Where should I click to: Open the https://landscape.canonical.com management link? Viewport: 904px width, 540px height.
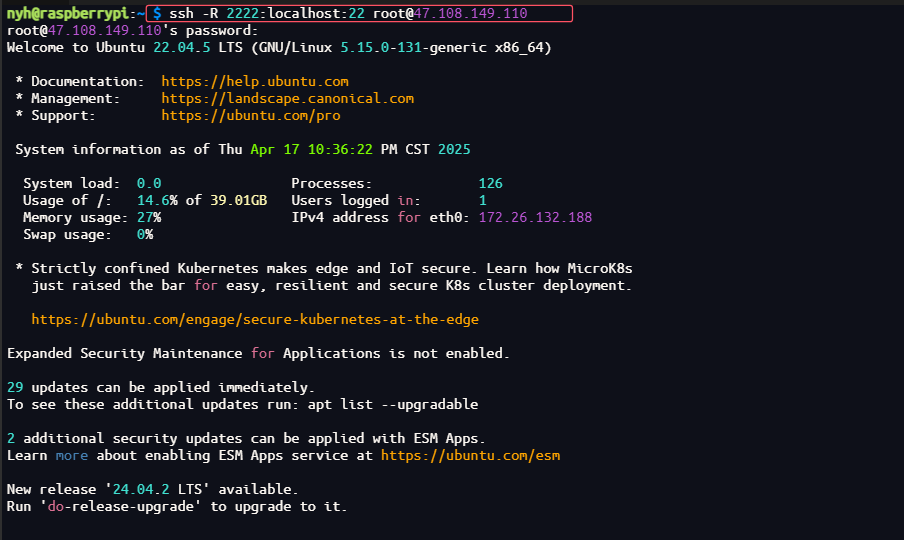tap(288, 99)
